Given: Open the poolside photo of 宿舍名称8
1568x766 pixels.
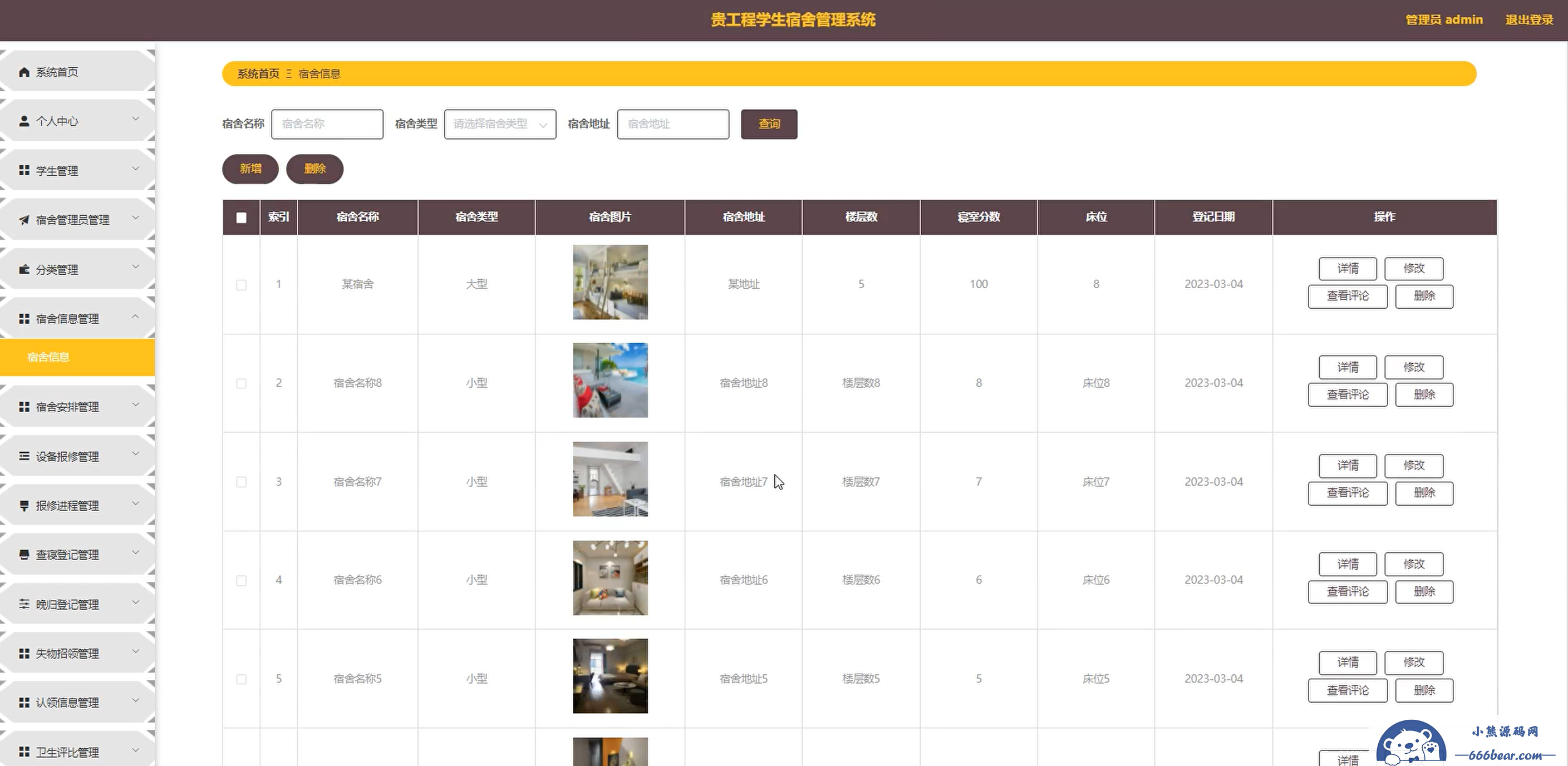Looking at the screenshot, I should [x=610, y=380].
